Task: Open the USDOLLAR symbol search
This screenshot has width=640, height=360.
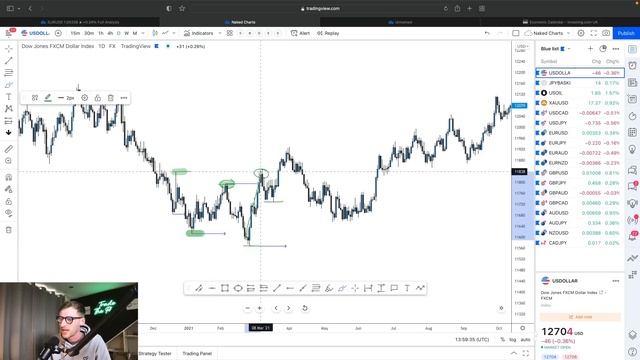Action: [x=36, y=33]
